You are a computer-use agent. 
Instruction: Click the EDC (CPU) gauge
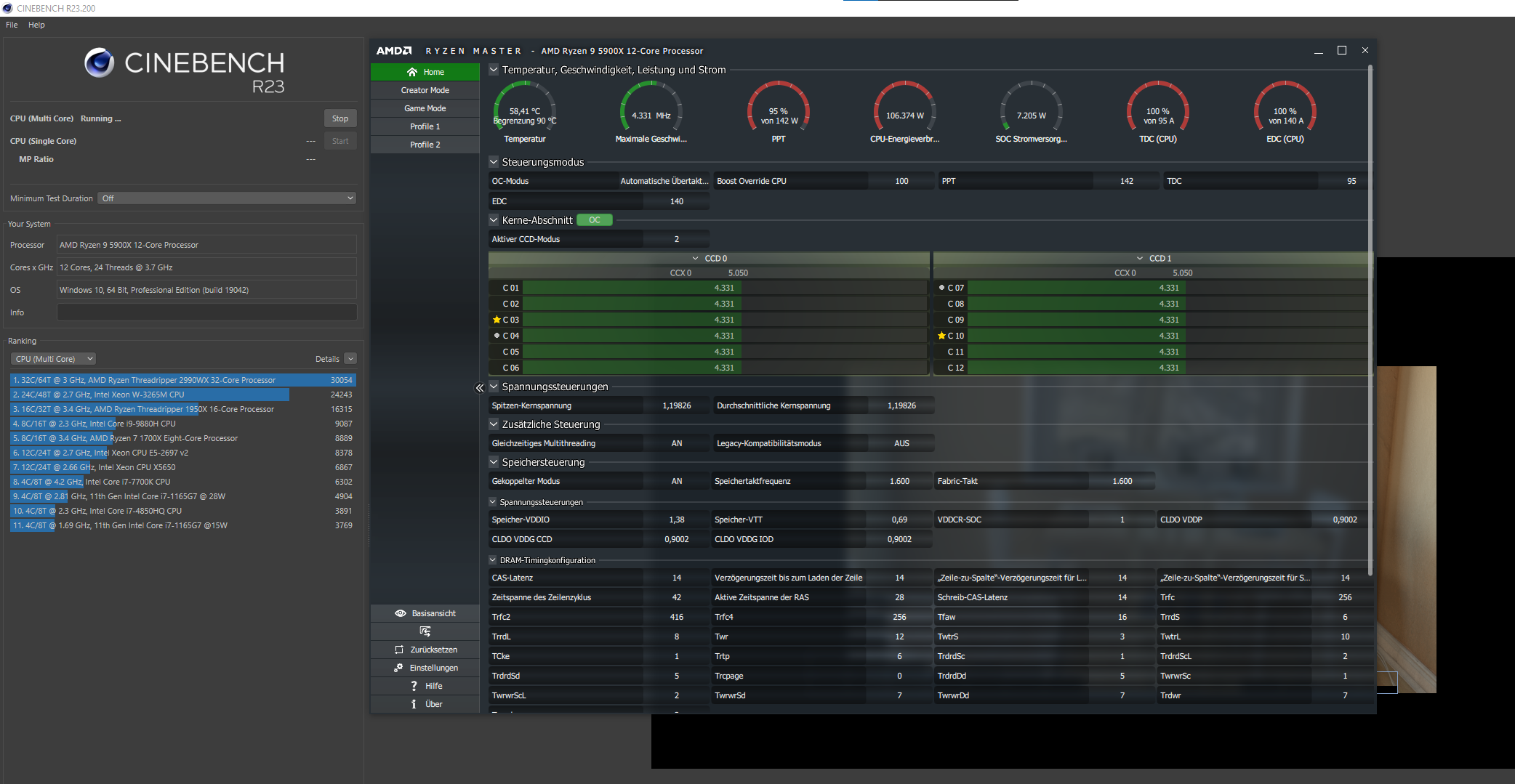coord(1285,107)
